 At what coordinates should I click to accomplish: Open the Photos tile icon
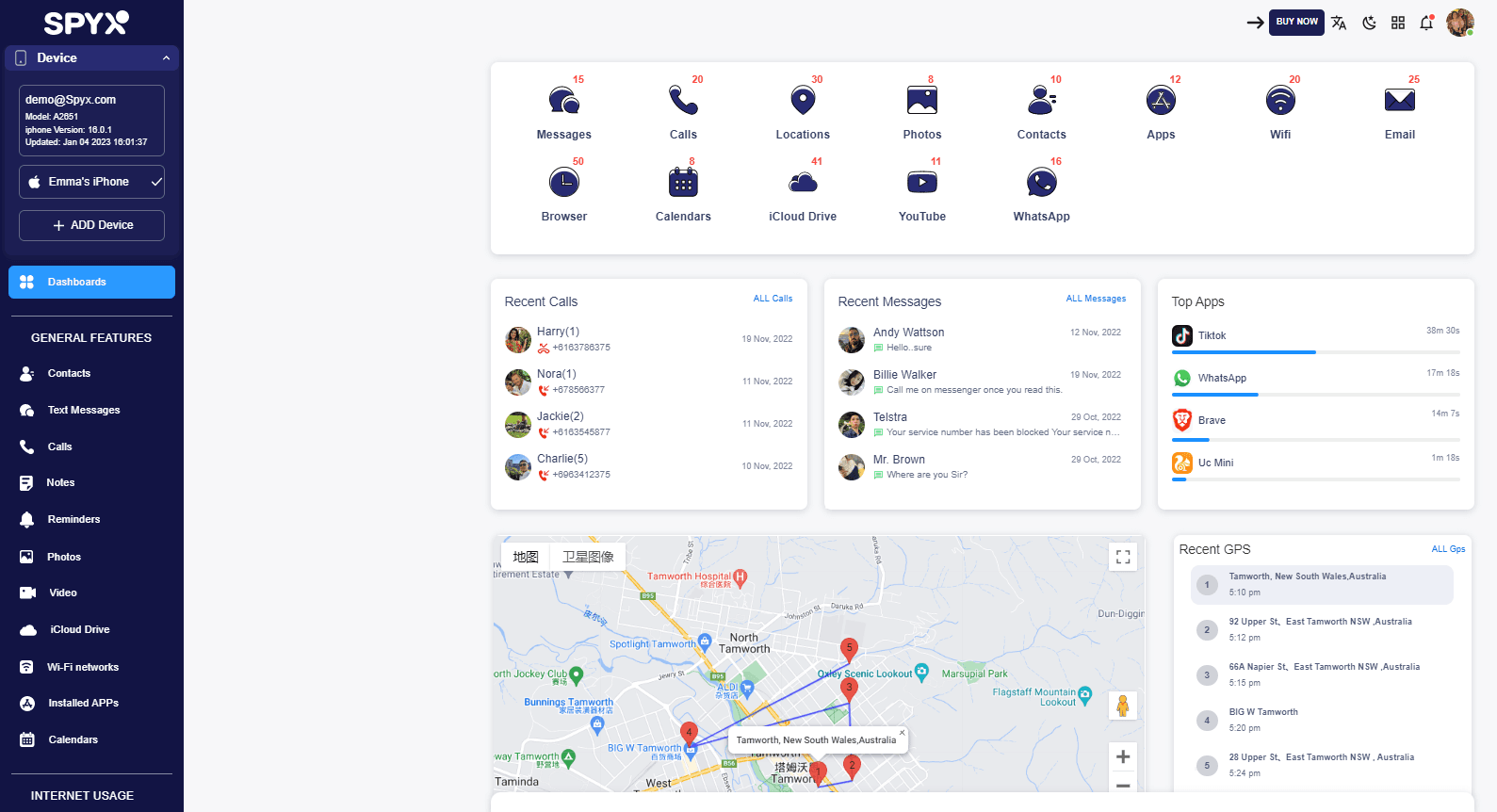click(922, 100)
